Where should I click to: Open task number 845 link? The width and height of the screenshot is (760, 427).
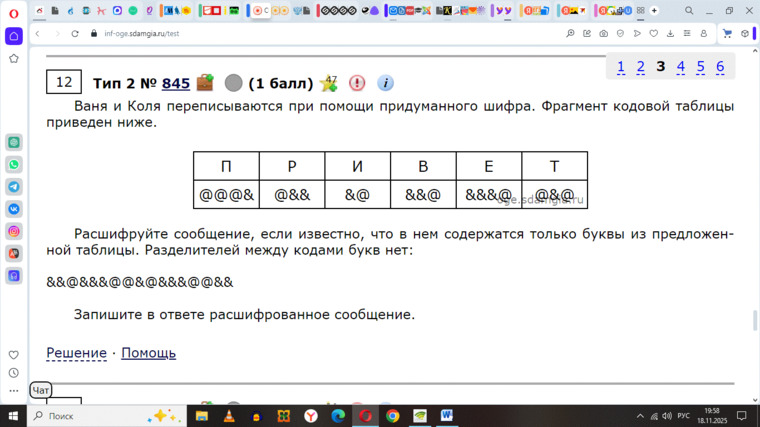pyautogui.click(x=175, y=83)
